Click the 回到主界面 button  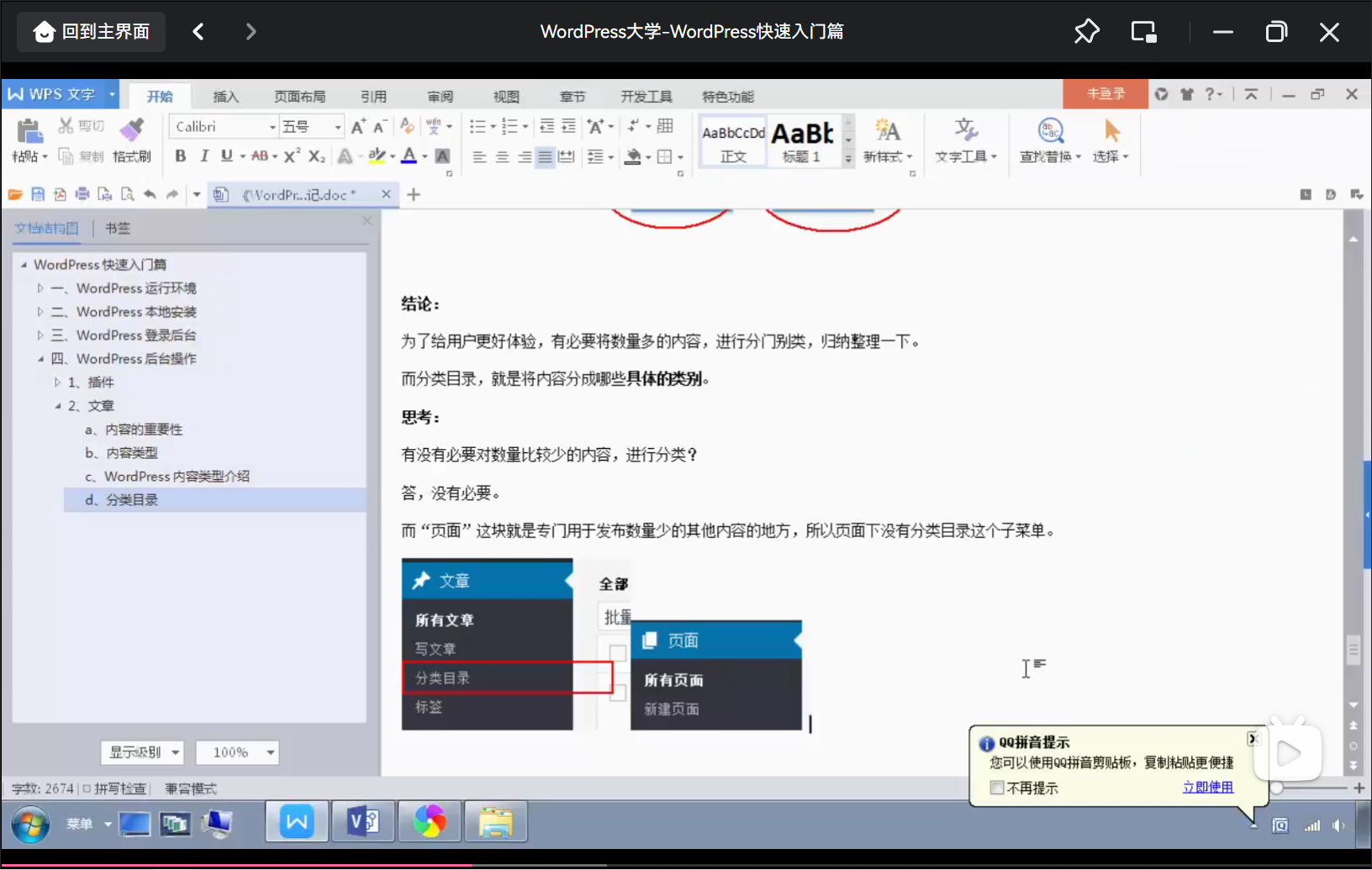coord(91,32)
